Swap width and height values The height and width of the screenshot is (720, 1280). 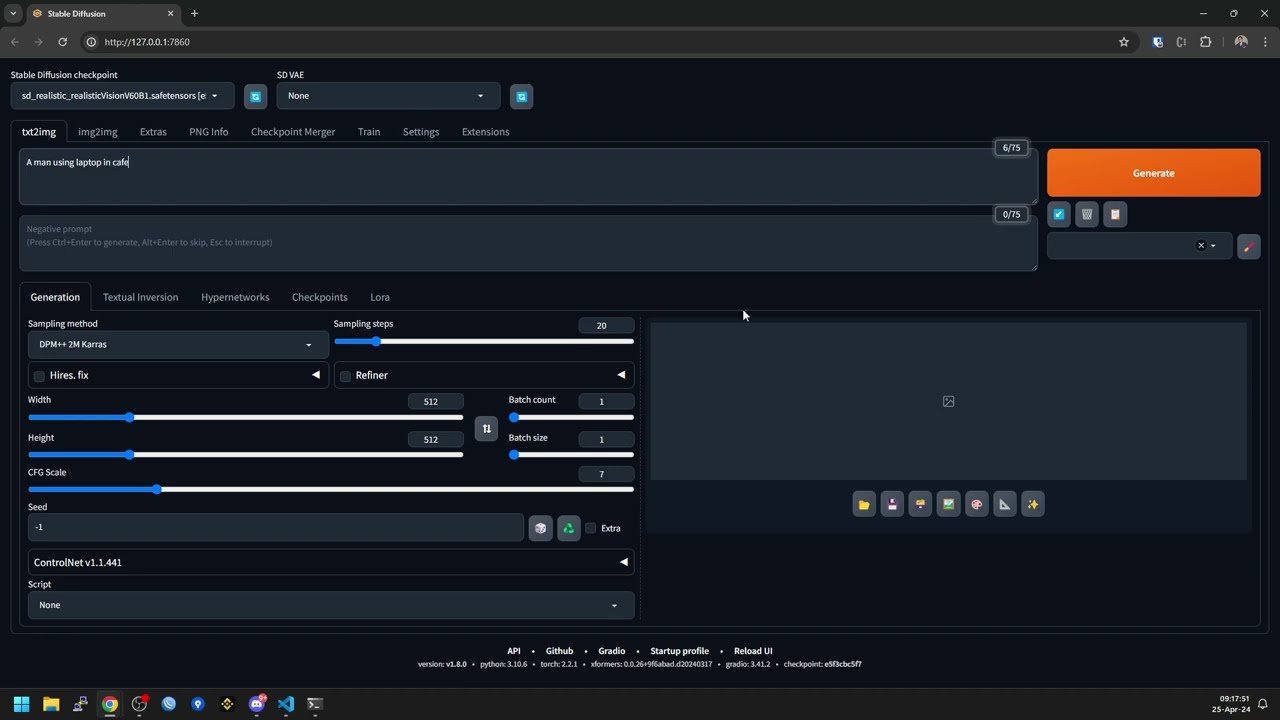tap(486, 429)
